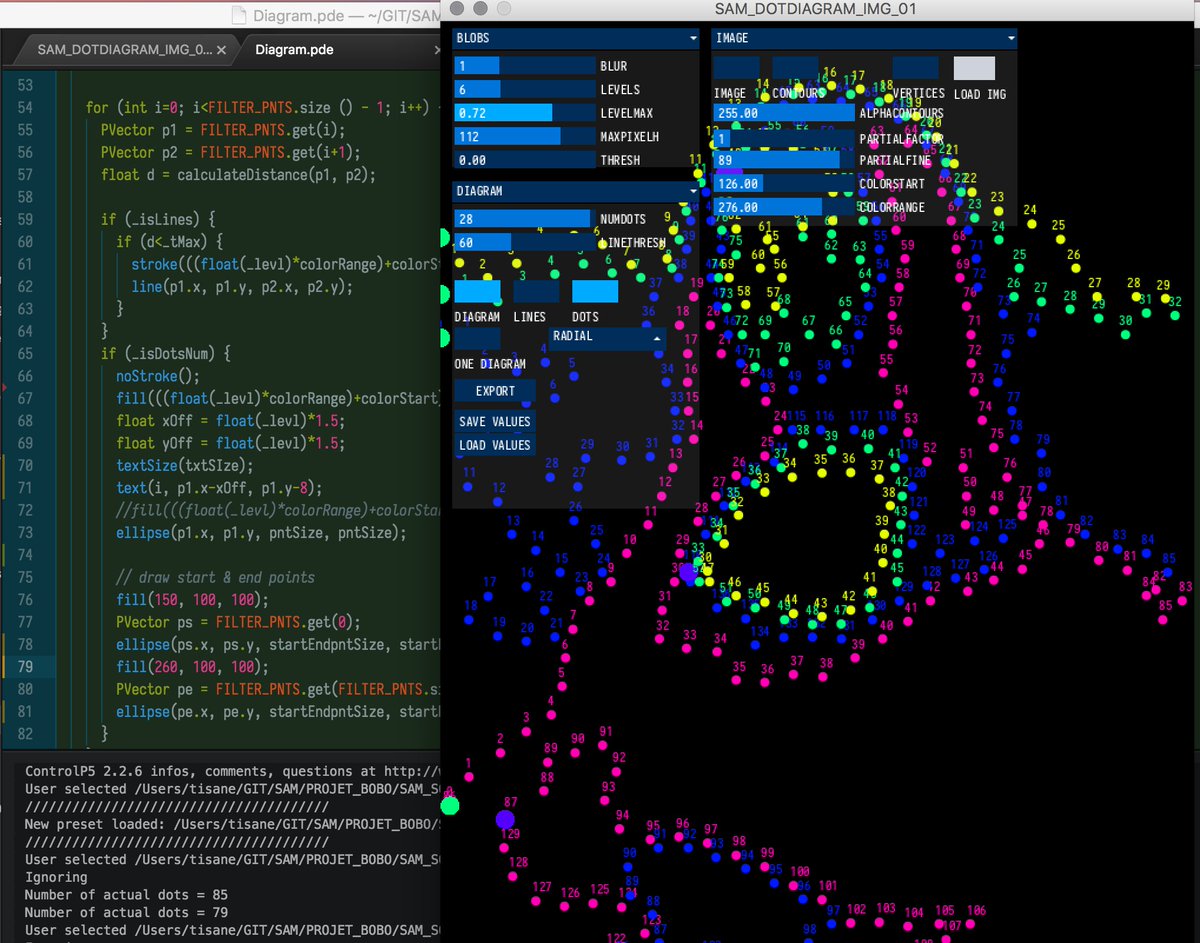This screenshot has width=1200, height=943.
Task: Collapse the BLOBS panel group
Action: click(693, 38)
